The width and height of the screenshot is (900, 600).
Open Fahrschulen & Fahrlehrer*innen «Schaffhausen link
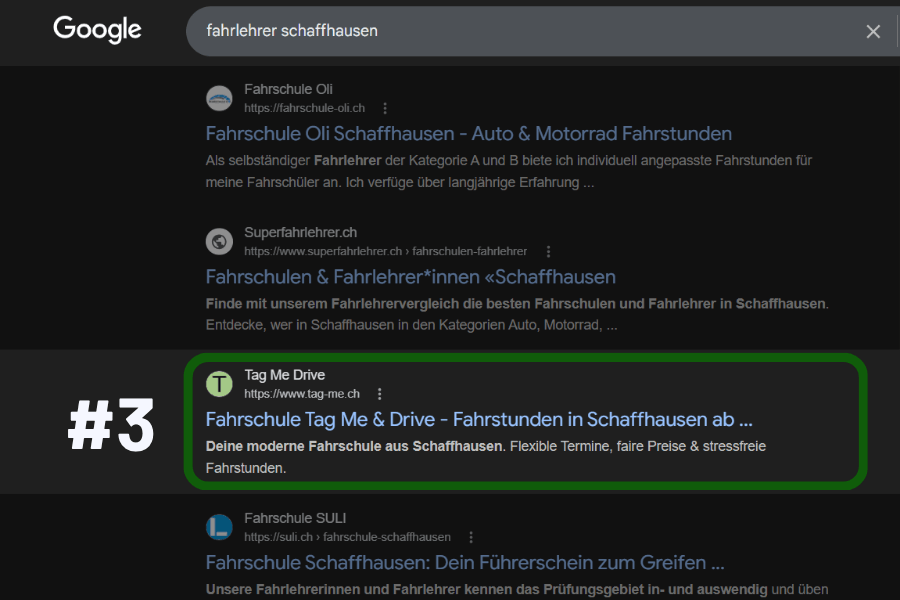(410, 277)
